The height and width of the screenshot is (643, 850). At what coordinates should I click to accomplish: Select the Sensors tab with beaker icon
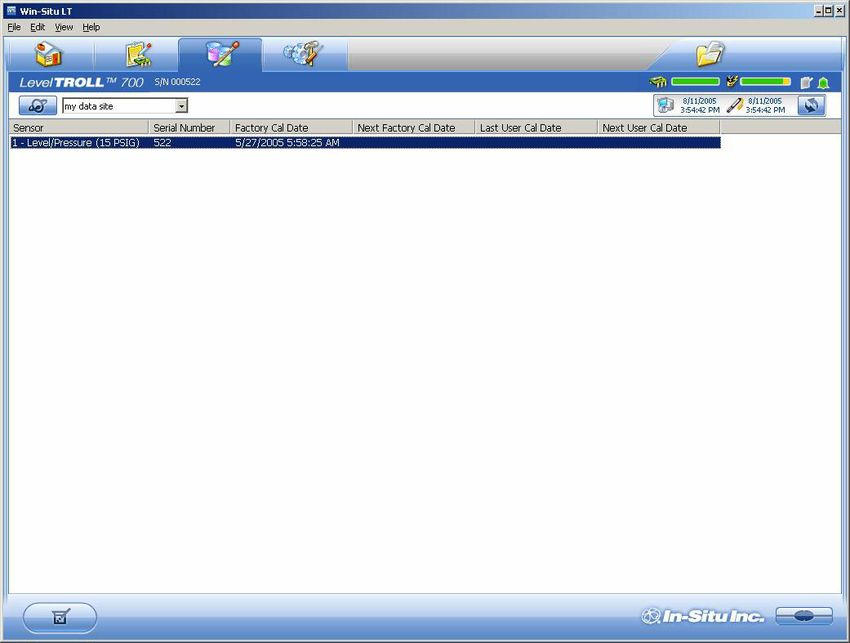(222, 54)
